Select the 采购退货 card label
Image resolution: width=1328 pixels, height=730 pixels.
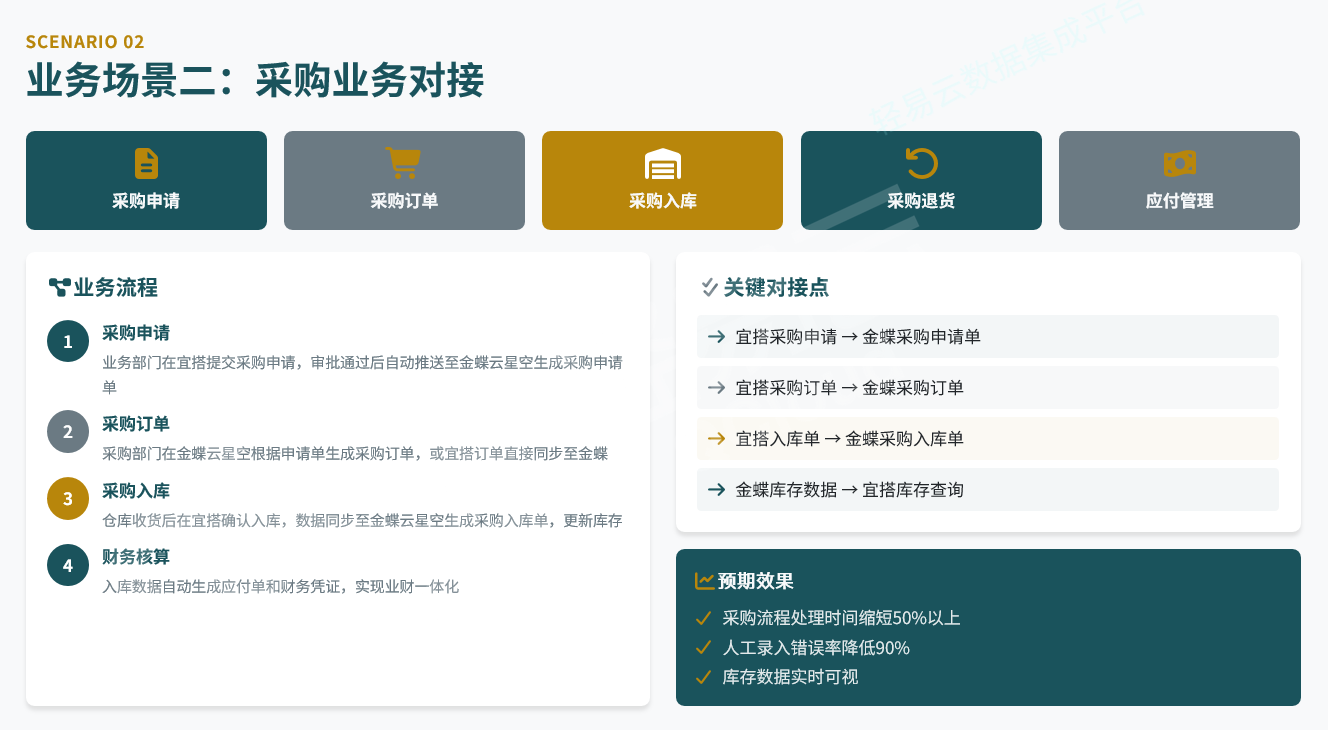[x=921, y=201]
